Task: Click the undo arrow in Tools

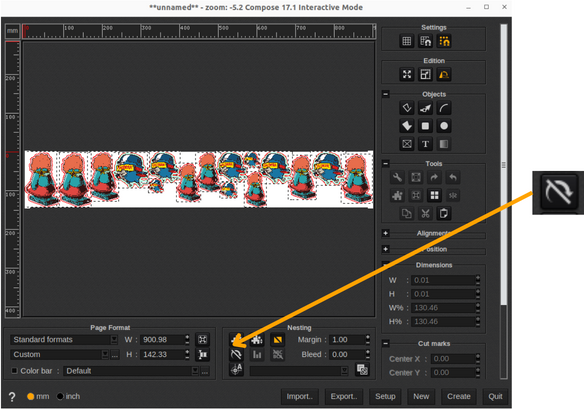Action: coord(453,177)
